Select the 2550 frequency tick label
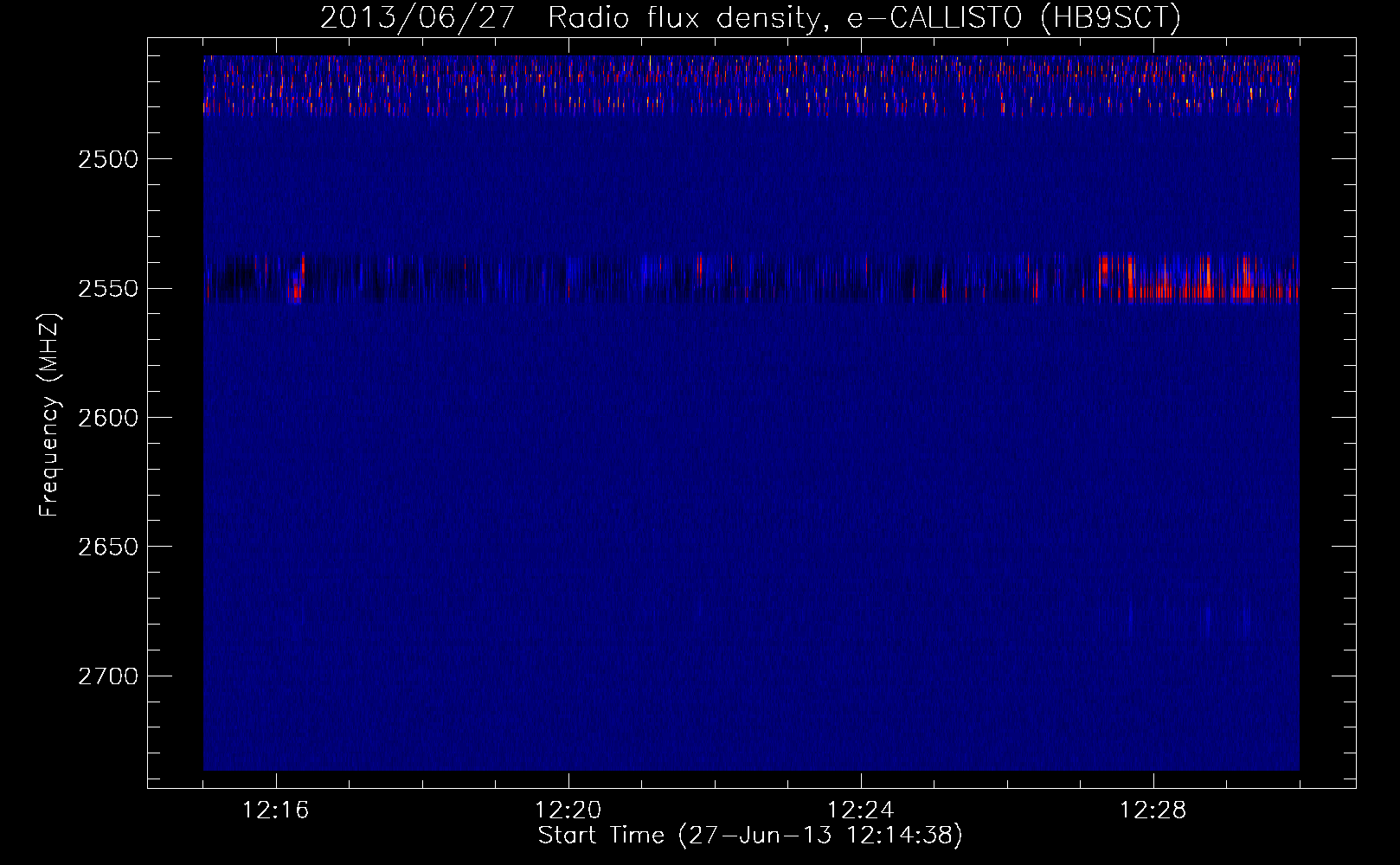This screenshot has width=1400, height=865. pos(108,288)
